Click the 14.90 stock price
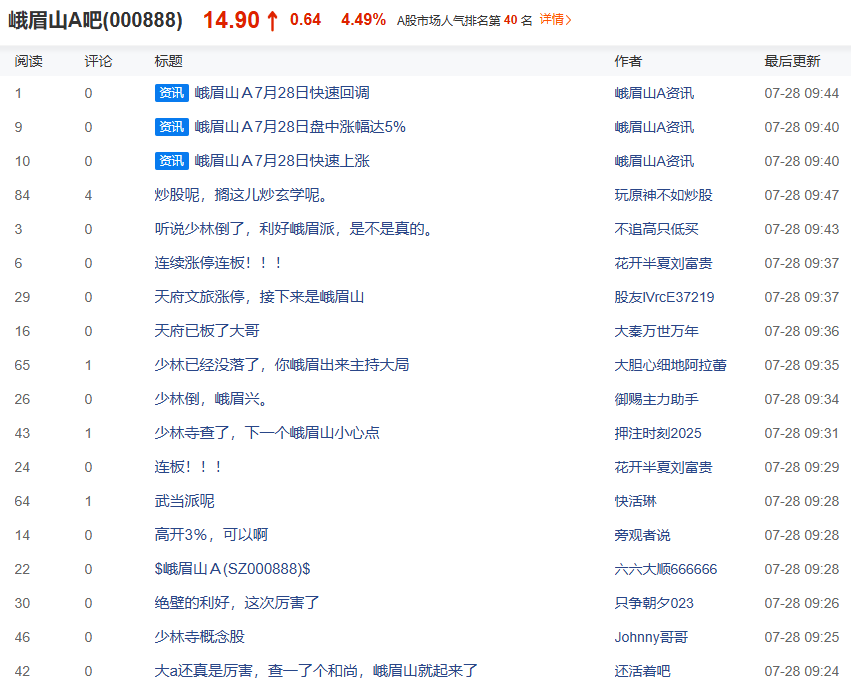This screenshot has height=687, width=851. pos(231,20)
